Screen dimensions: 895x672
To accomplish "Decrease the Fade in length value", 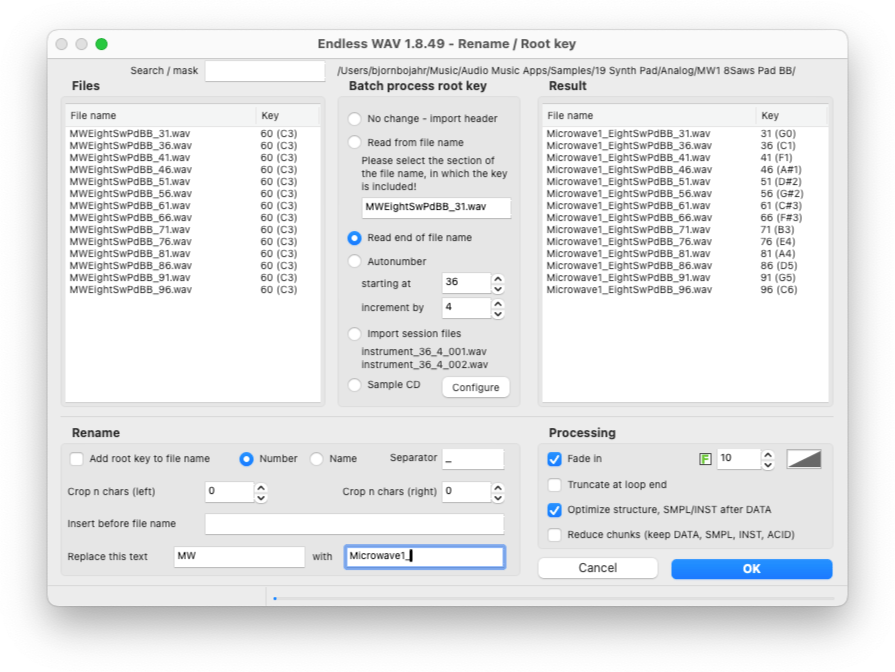I will [768, 465].
